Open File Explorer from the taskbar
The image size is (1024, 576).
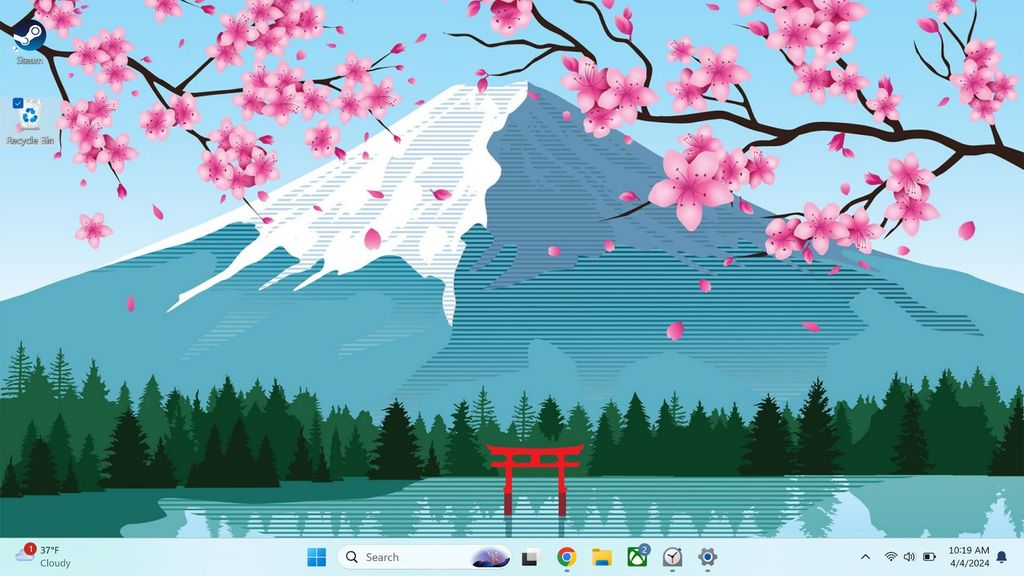(601, 557)
